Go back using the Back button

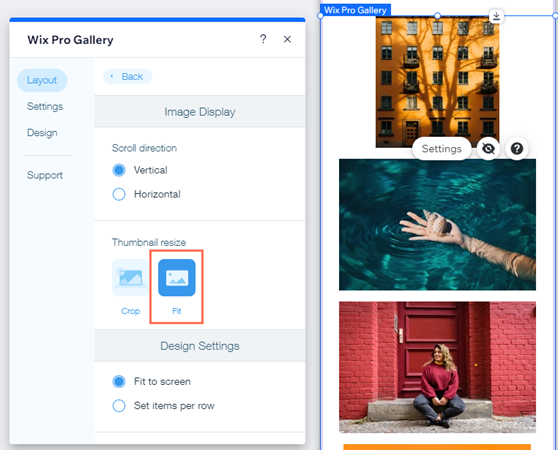point(127,76)
